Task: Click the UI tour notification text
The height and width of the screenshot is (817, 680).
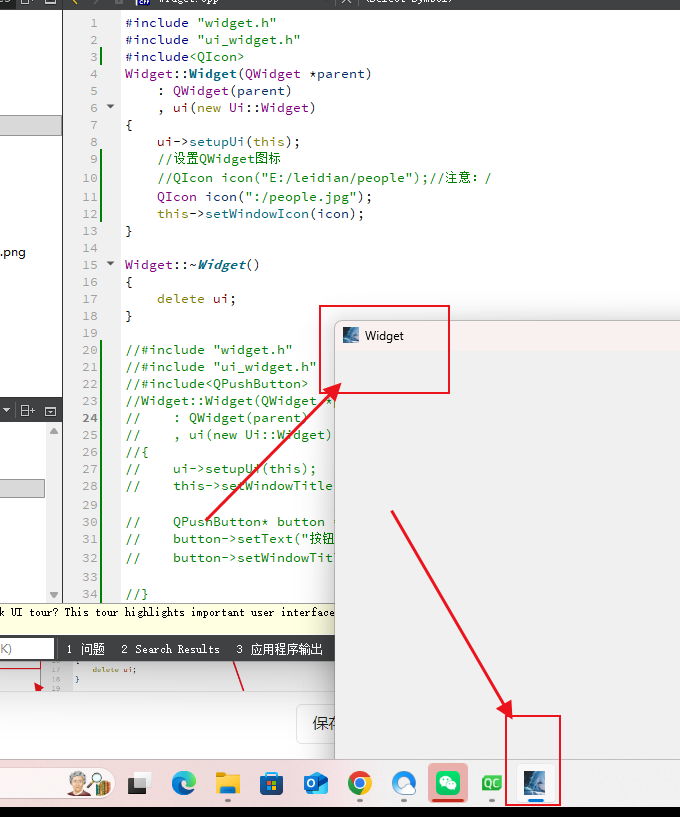Action: pos(167,612)
